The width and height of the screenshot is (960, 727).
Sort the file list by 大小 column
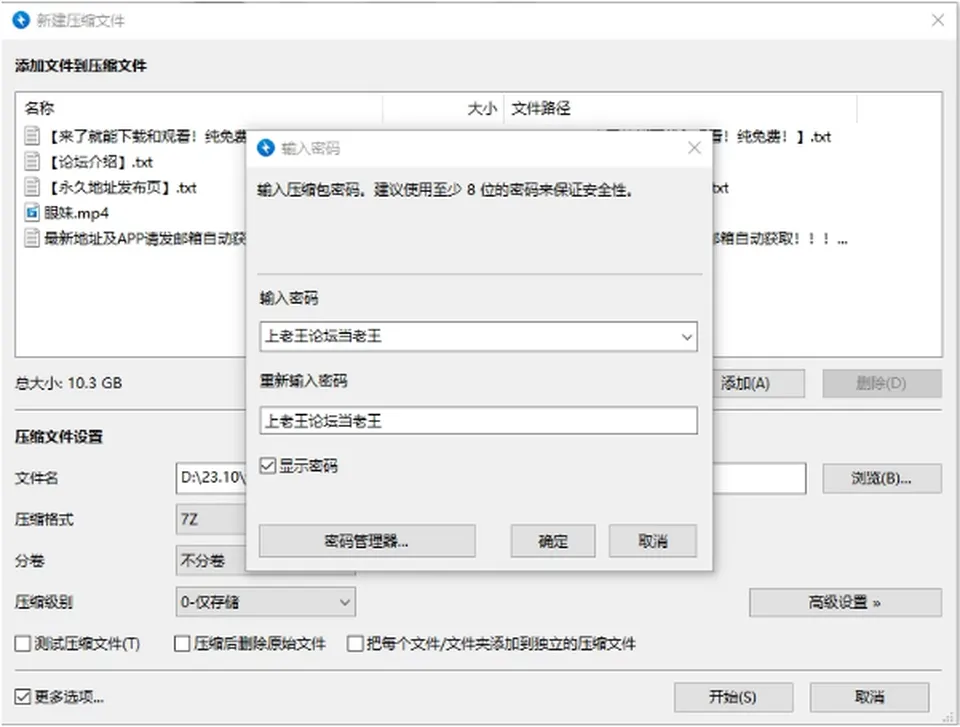(x=443, y=108)
